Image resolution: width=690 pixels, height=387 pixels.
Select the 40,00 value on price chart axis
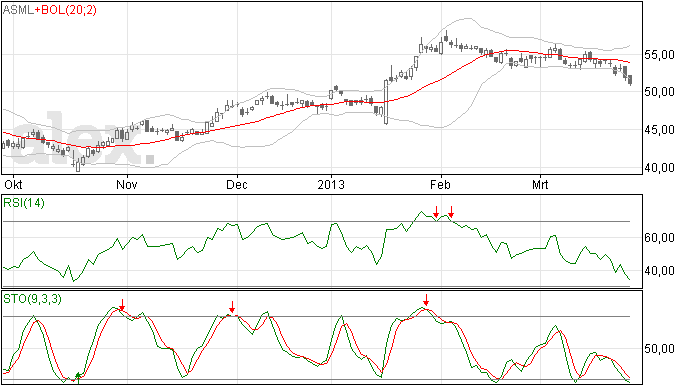660,168
